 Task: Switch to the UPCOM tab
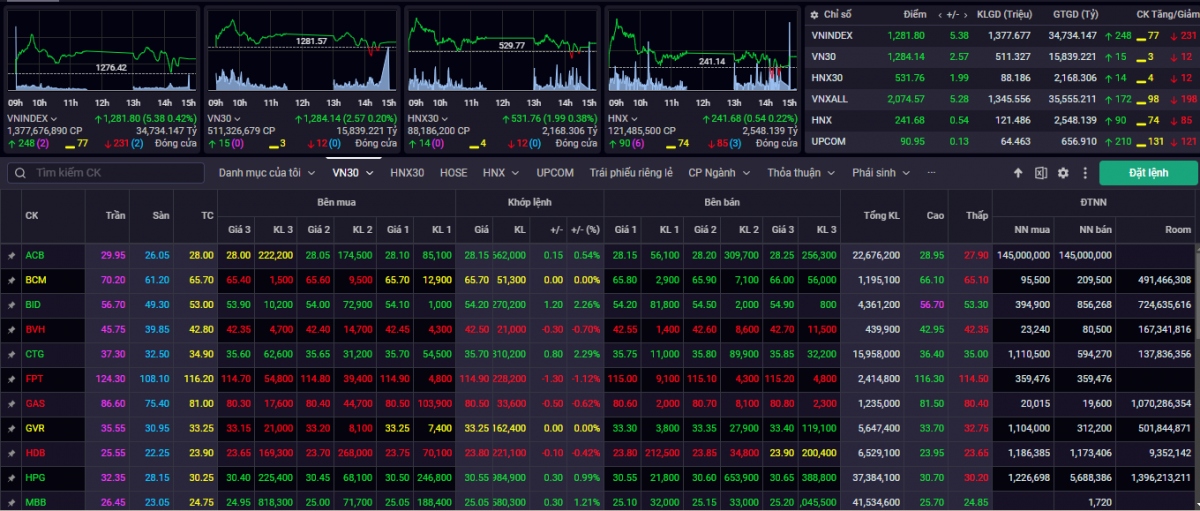pos(555,172)
